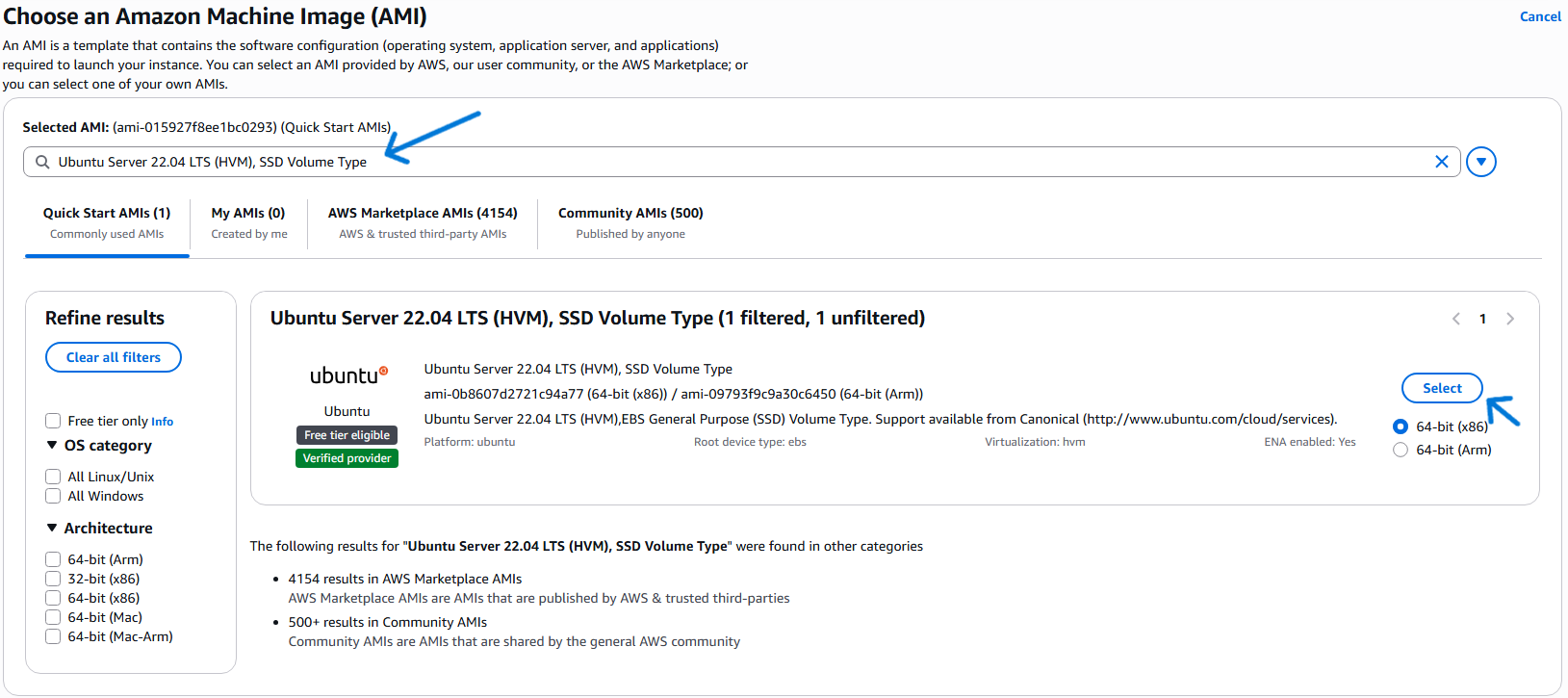Select the Ubuntu Server 22.04 AMI
This screenshot has height=698, width=1568.
click(x=1442, y=388)
